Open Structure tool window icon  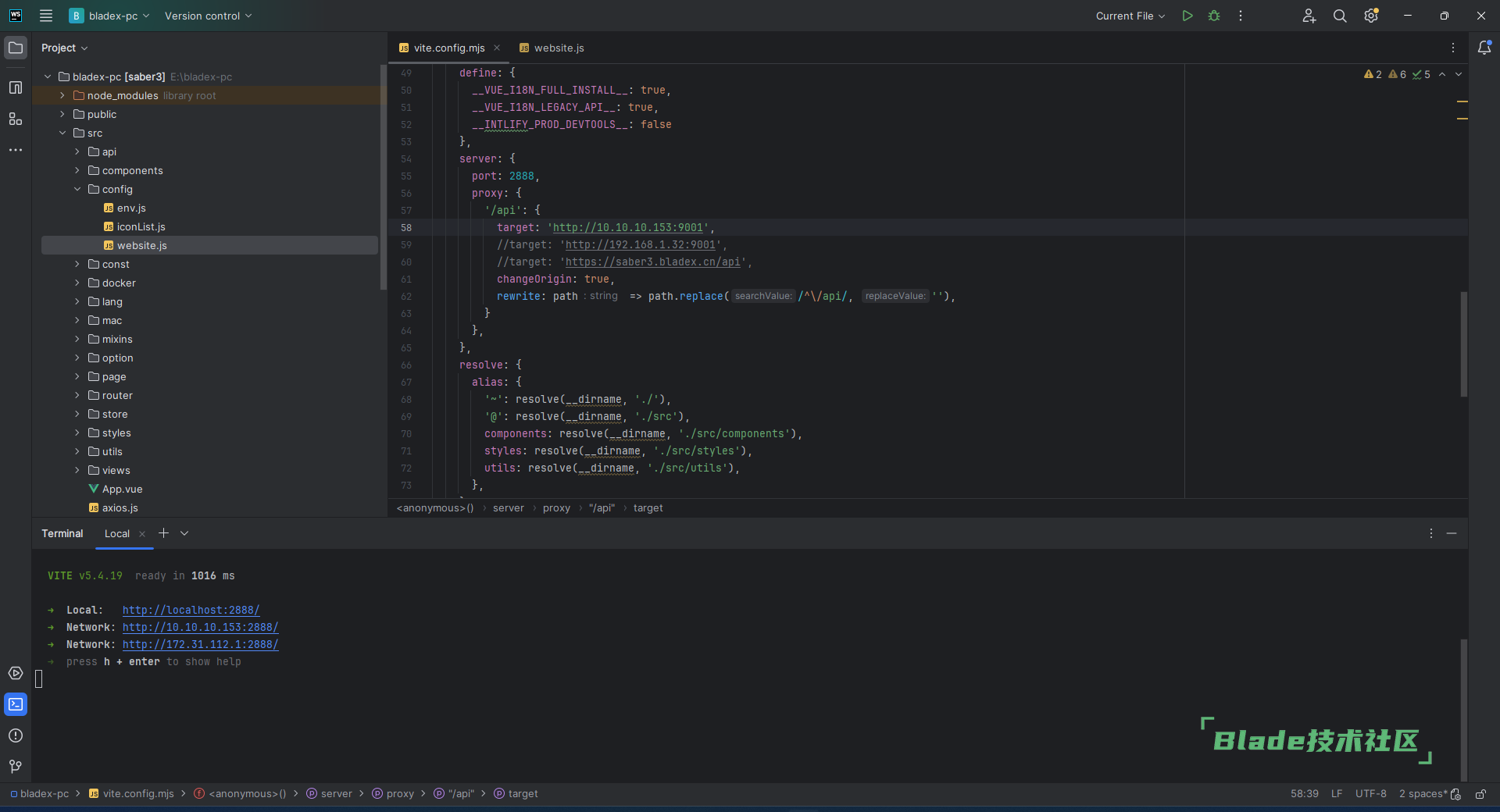[x=16, y=119]
